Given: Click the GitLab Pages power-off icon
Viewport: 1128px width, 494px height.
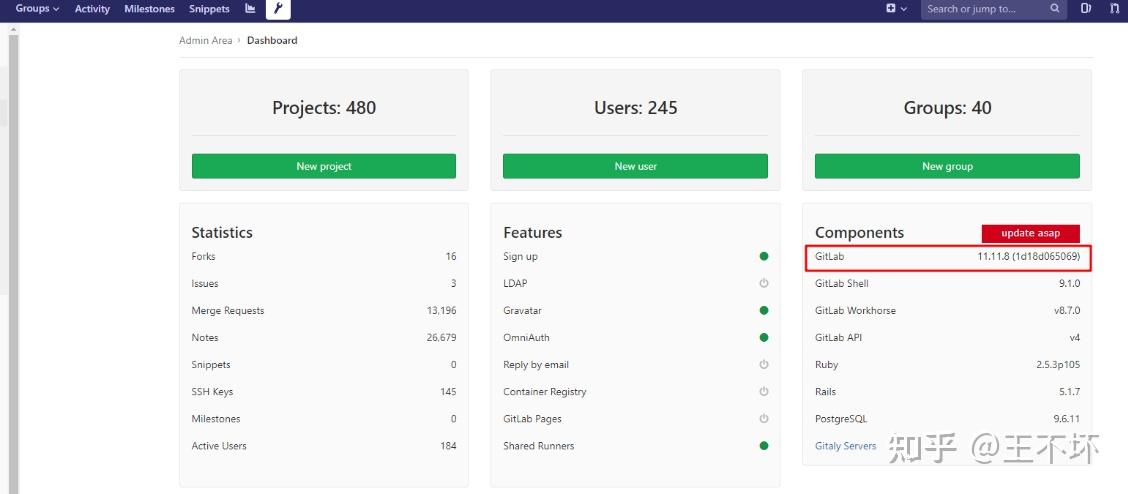Looking at the screenshot, I should pos(764,419).
